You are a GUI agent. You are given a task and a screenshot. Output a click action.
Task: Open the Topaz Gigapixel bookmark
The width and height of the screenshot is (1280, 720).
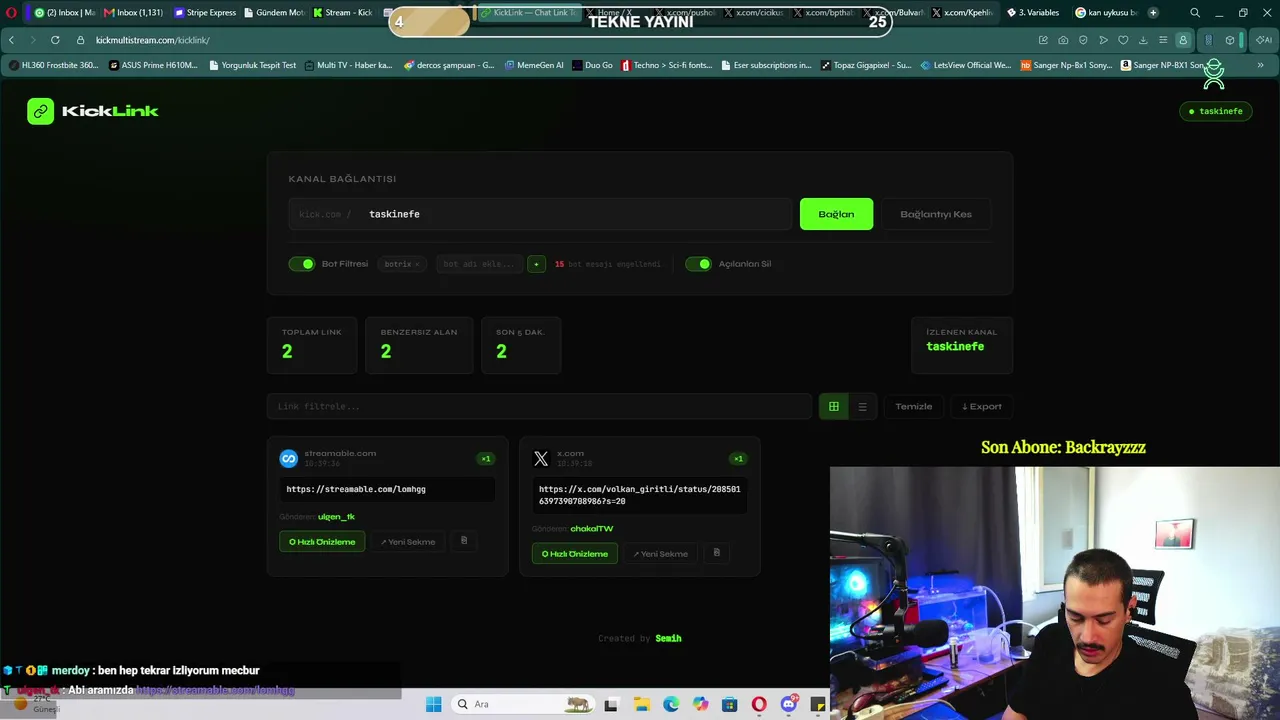[x=866, y=65]
